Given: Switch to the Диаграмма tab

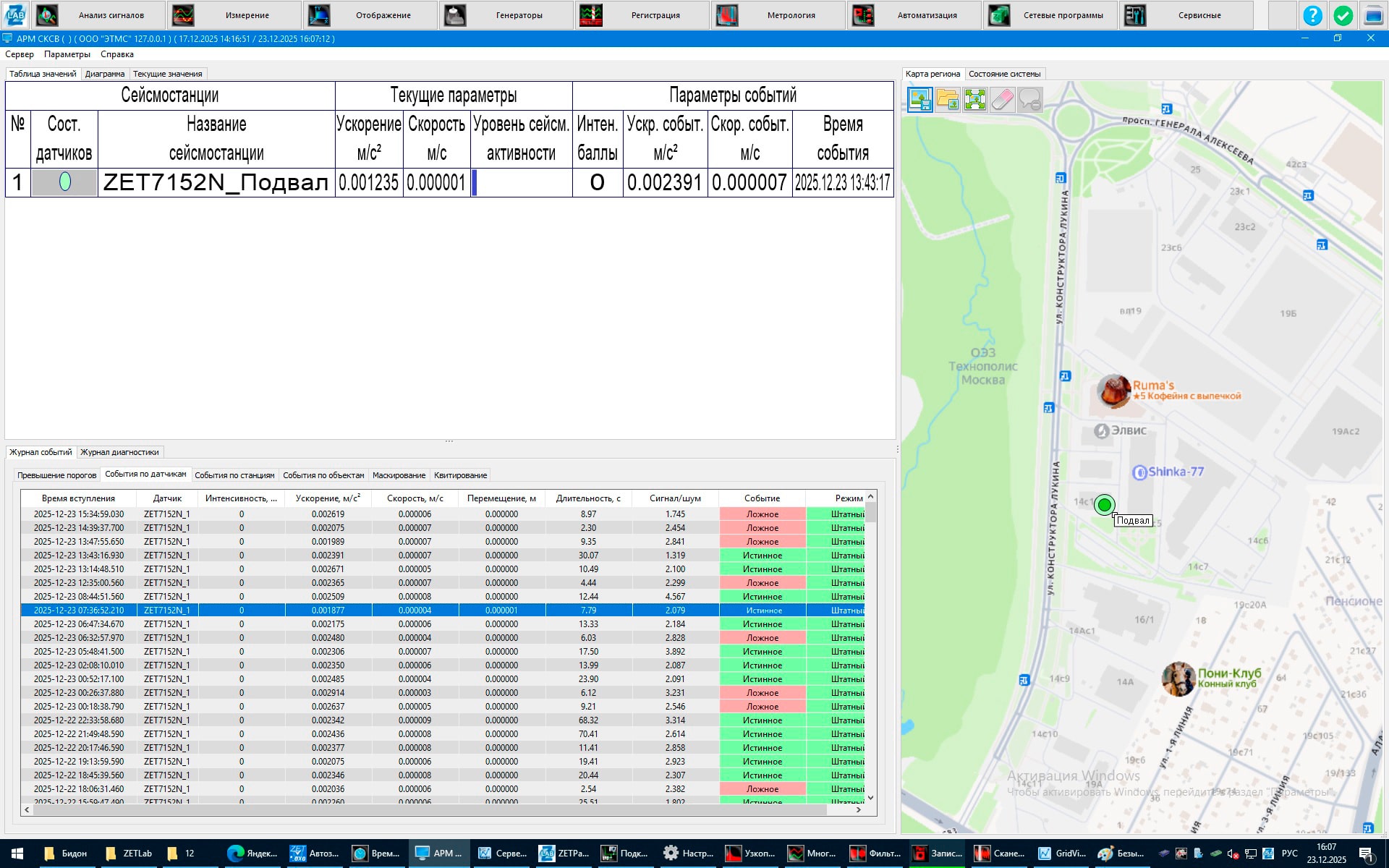Looking at the screenshot, I should 104,74.
